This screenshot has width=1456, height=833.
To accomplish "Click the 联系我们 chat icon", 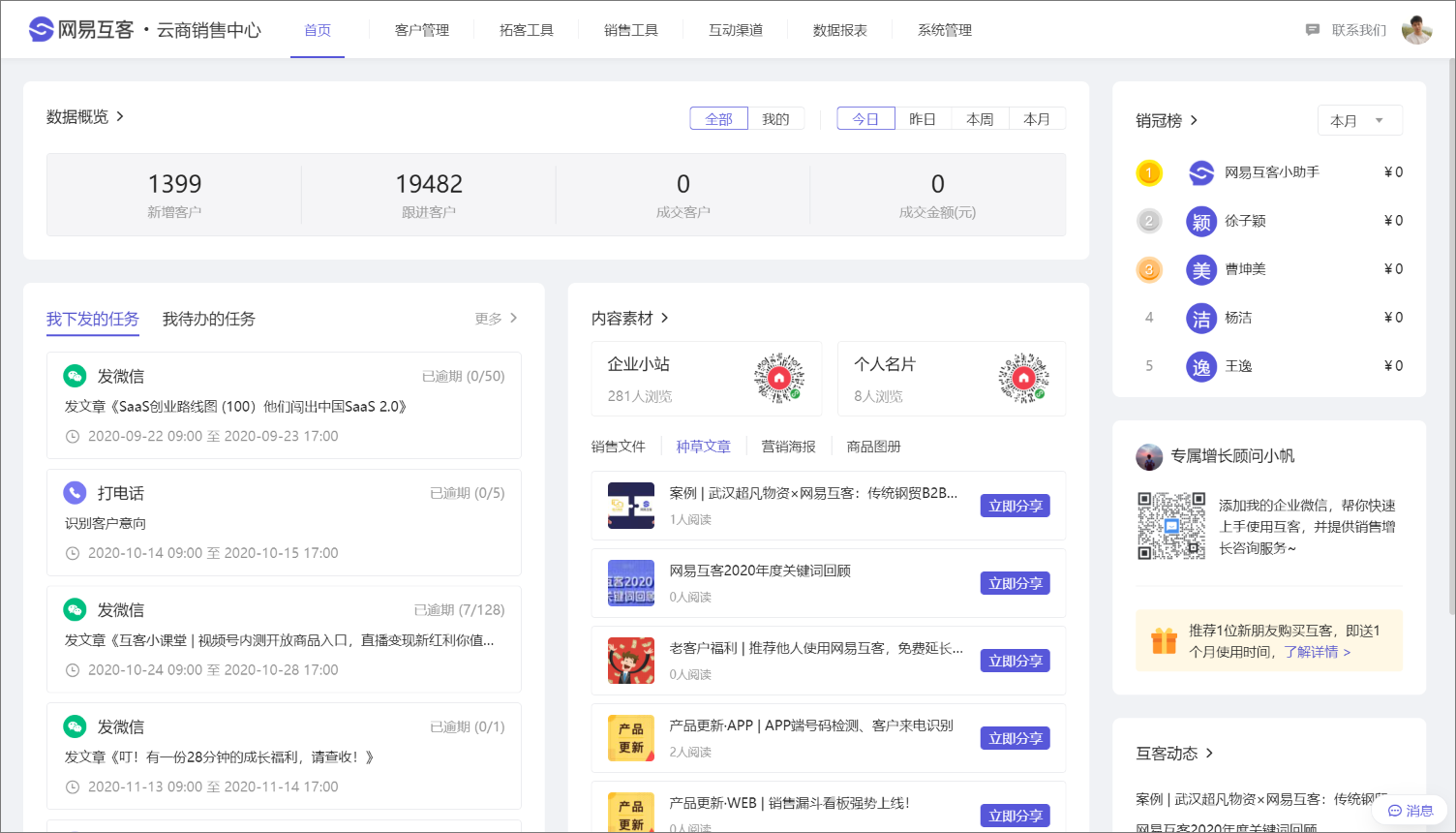I will click(1313, 30).
